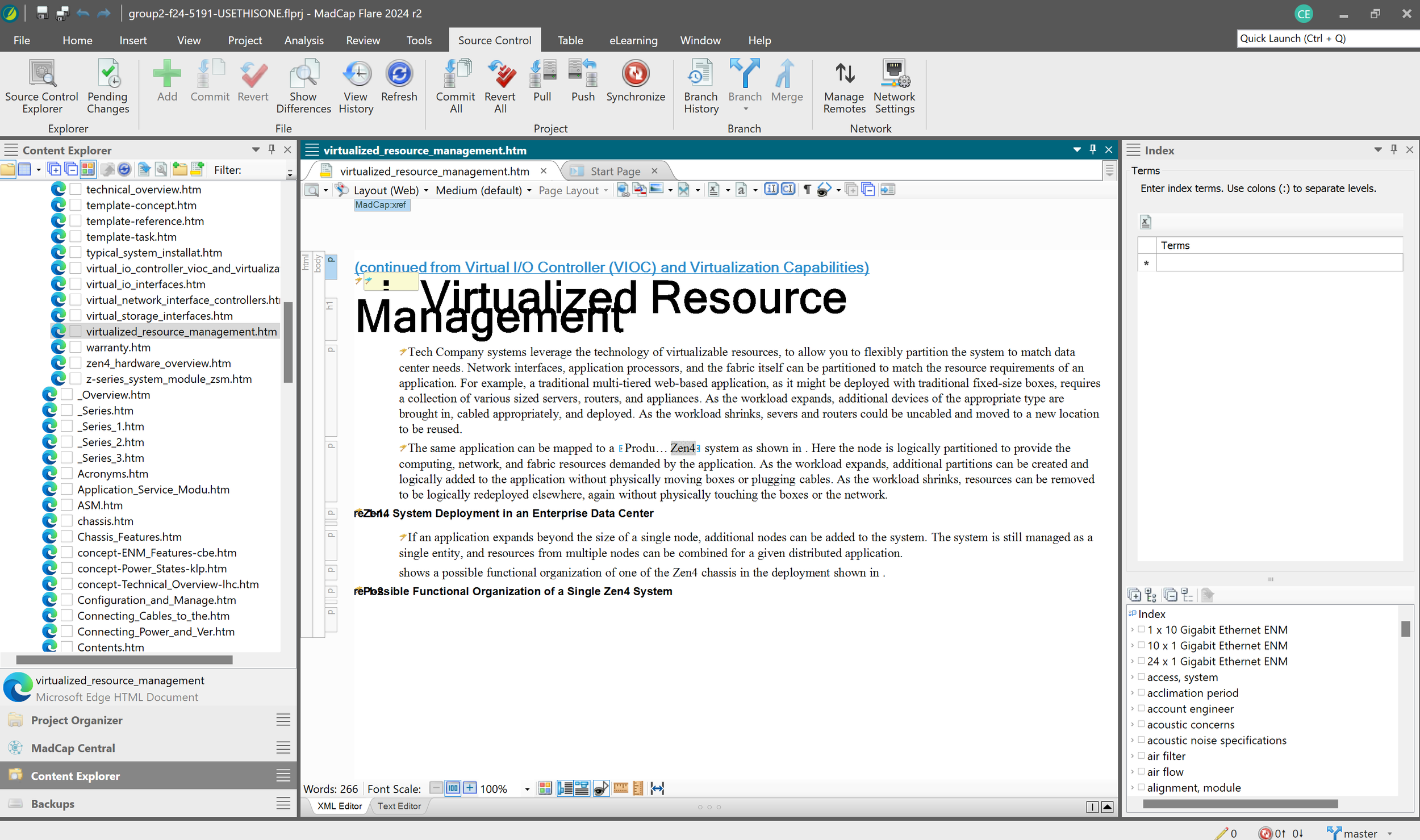Click the Index list horizontal scrollbar

(1240, 804)
